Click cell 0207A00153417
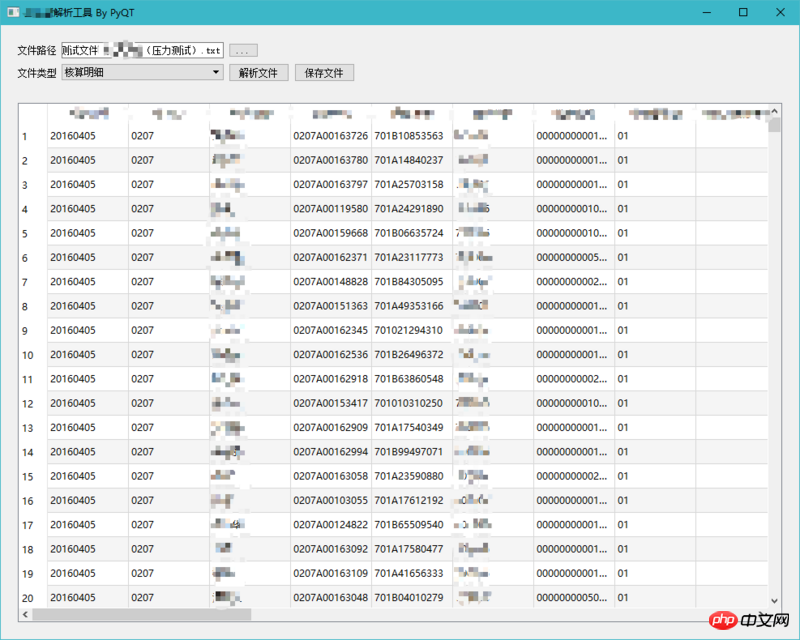Screen dimensions: 800x640 [331, 403]
